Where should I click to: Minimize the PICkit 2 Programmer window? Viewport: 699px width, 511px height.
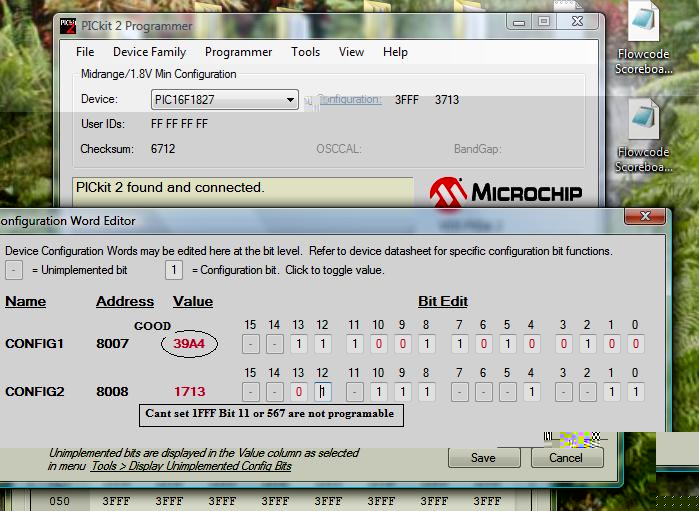(519, 22)
